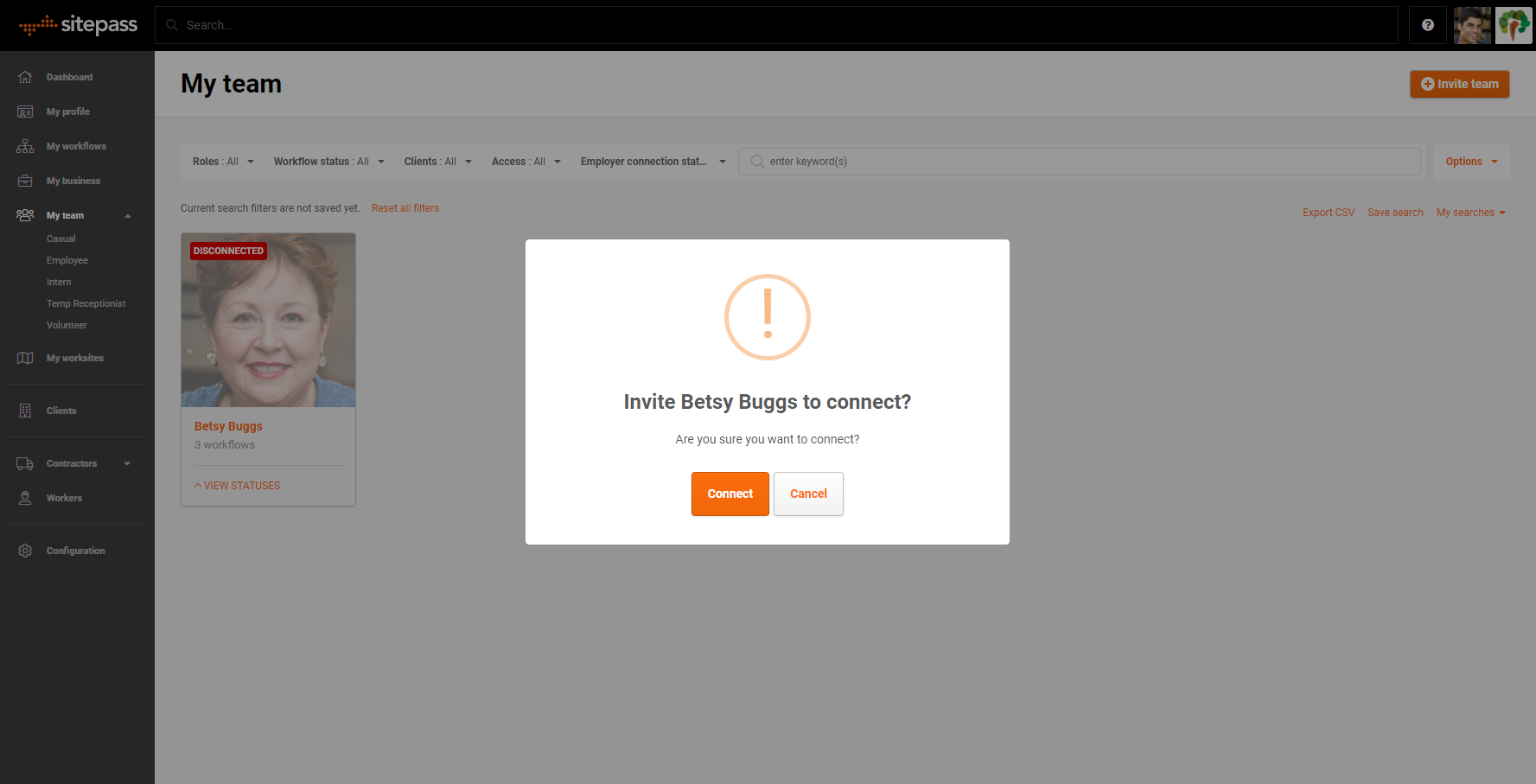
Task: Click the top search magnifier icon
Action: coord(172,25)
